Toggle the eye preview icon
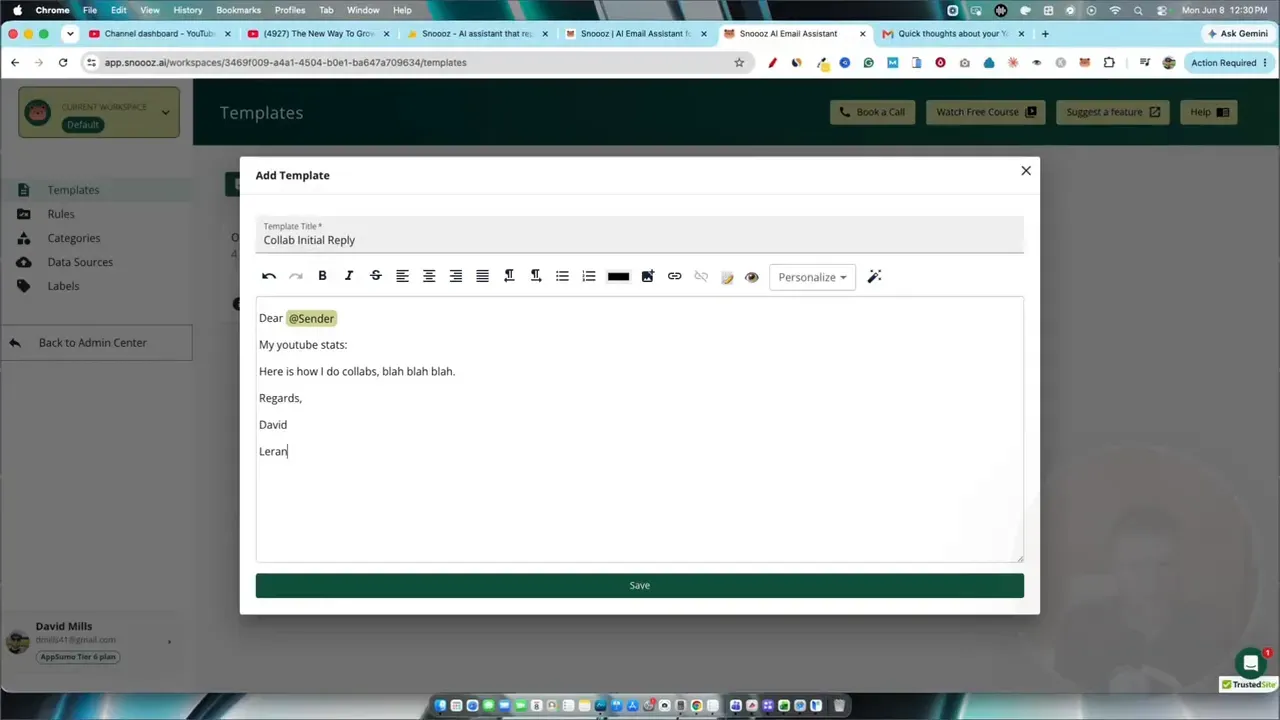The image size is (1280, 720). tap(752, 277)
